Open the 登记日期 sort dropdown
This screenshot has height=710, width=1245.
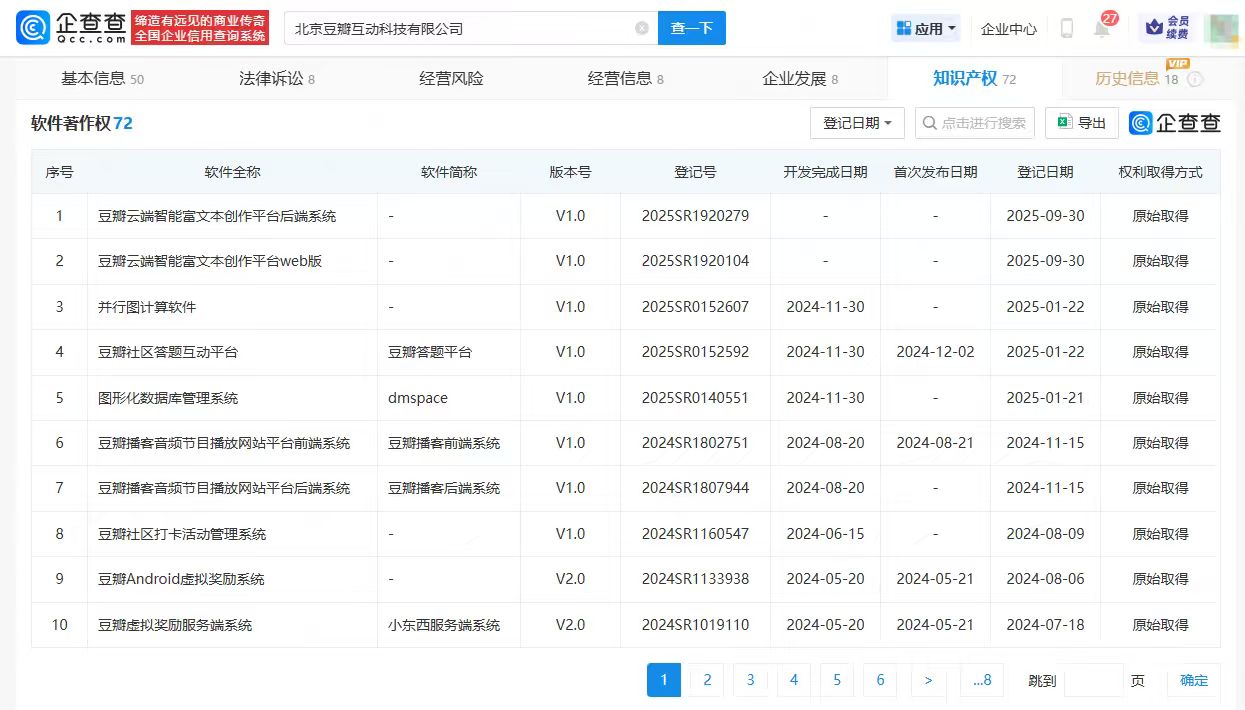(856, 122)
